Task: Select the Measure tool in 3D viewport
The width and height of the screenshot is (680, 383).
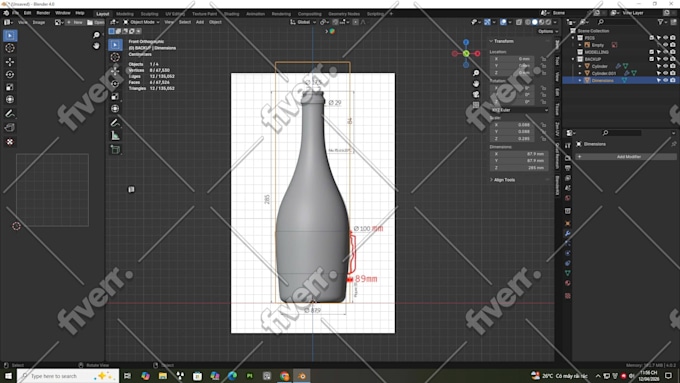Action: [115, 136]
